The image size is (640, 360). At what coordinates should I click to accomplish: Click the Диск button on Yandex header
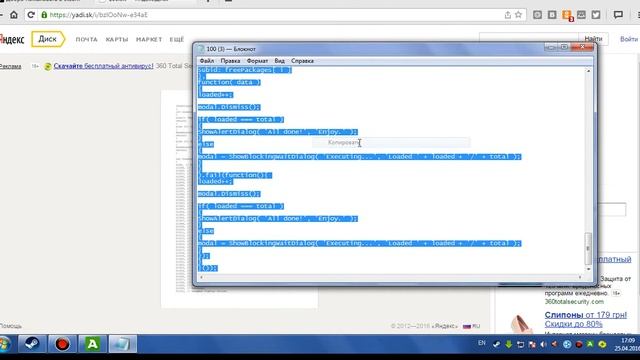pos(48,39)
